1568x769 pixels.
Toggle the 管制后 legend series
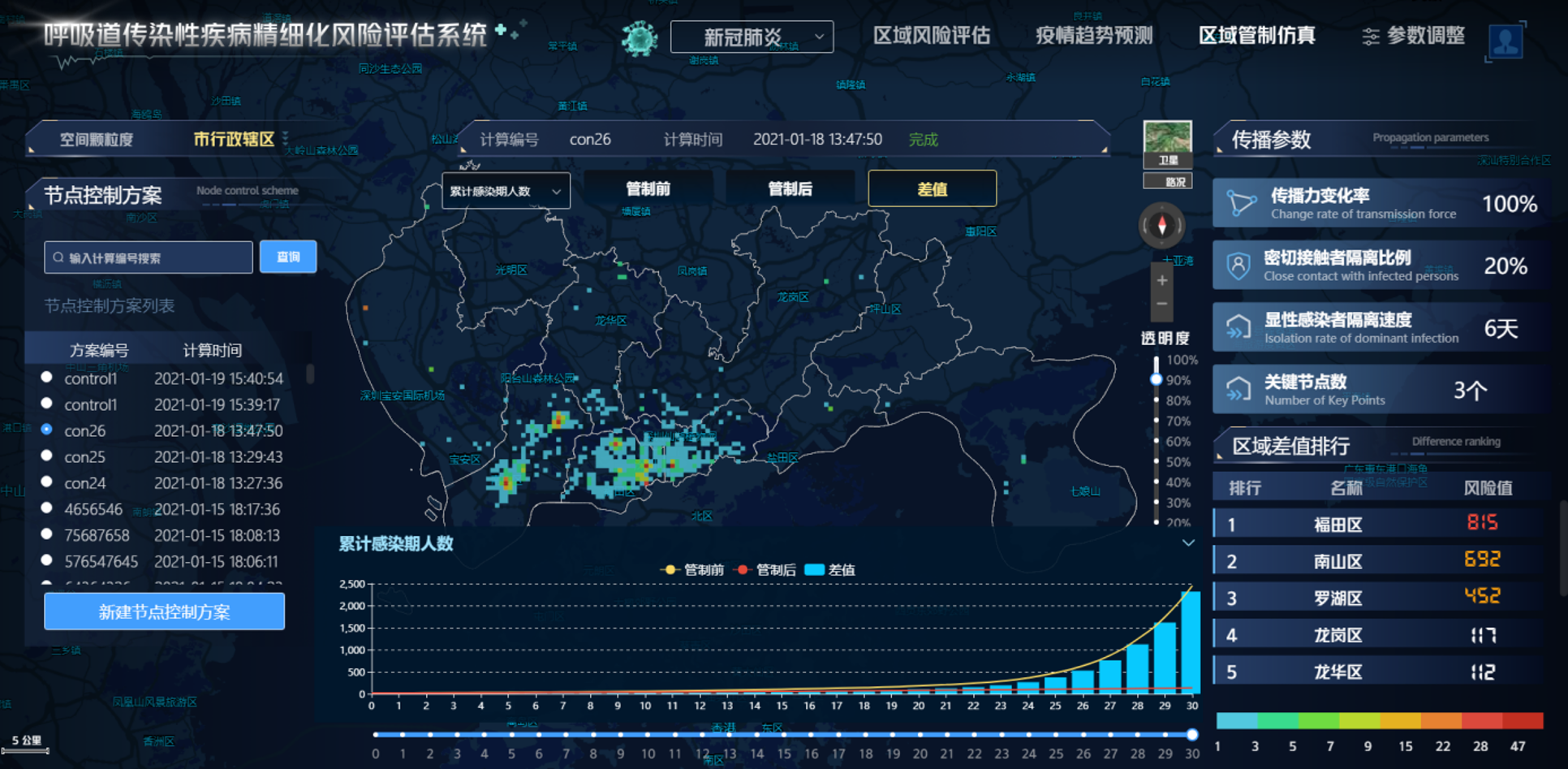[765, 569]
